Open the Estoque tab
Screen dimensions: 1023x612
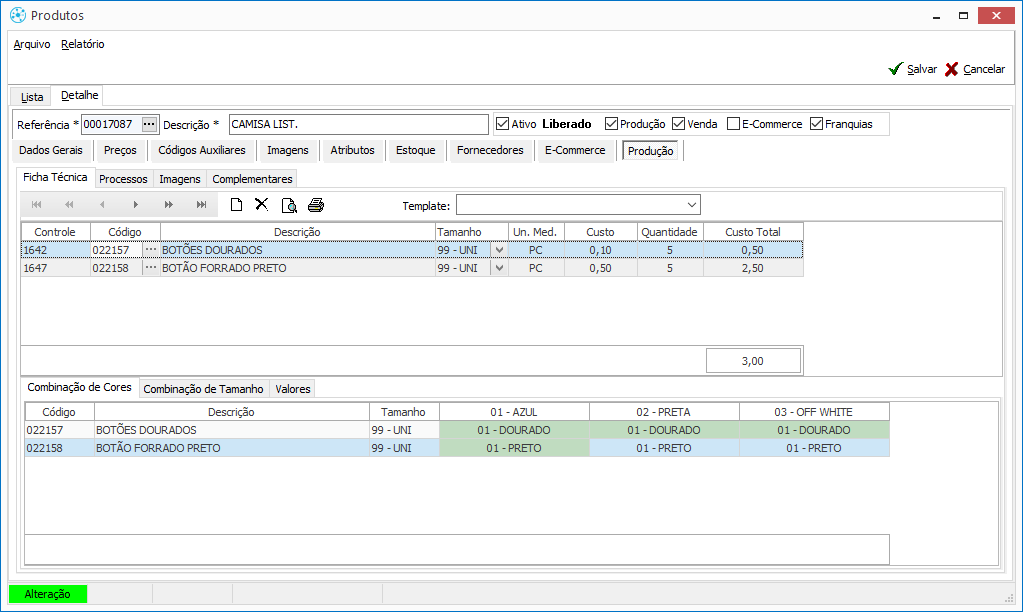[x=416, y=151]
